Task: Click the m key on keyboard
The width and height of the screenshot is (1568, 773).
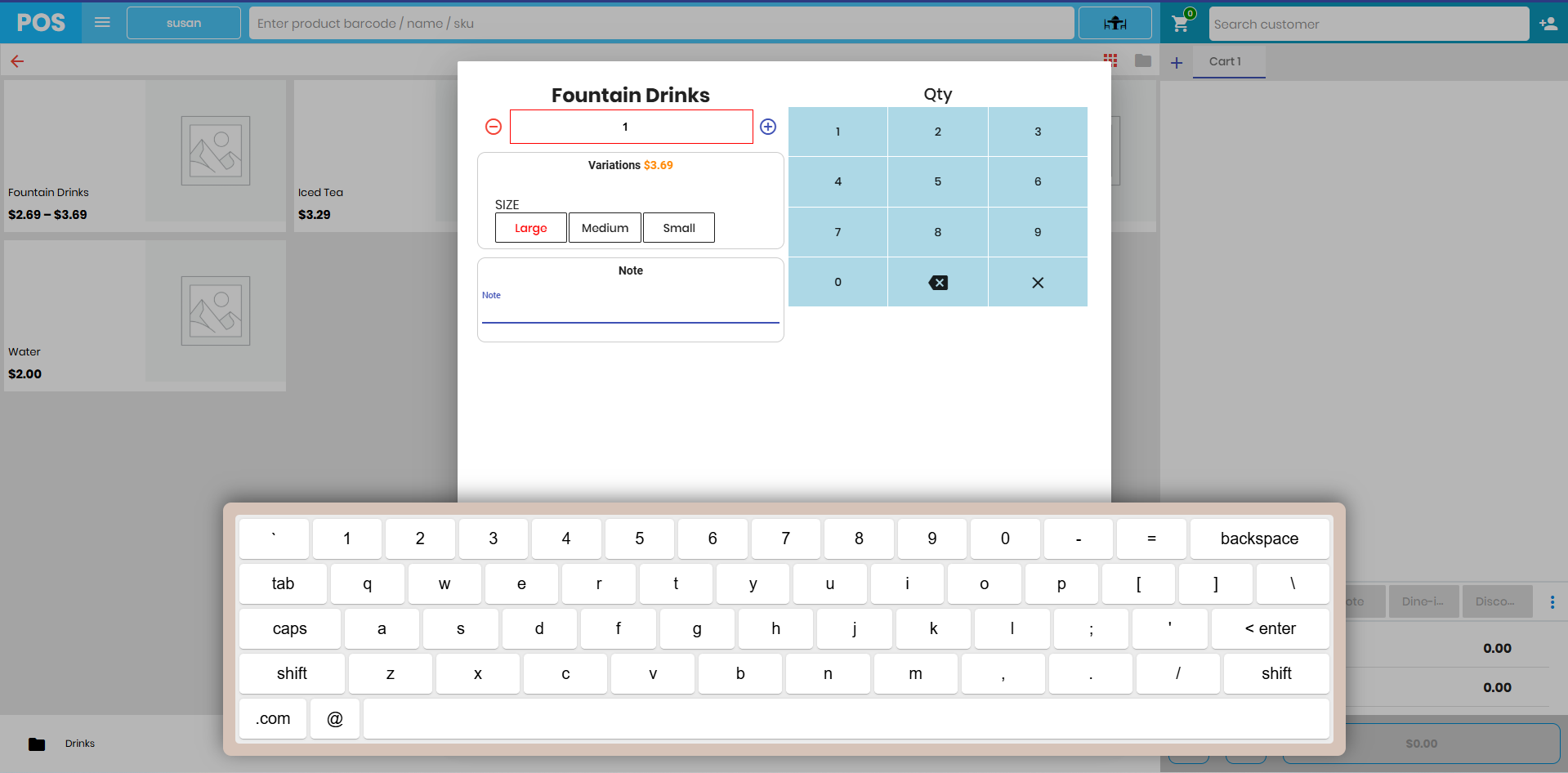Action: [x=915, y=673]
